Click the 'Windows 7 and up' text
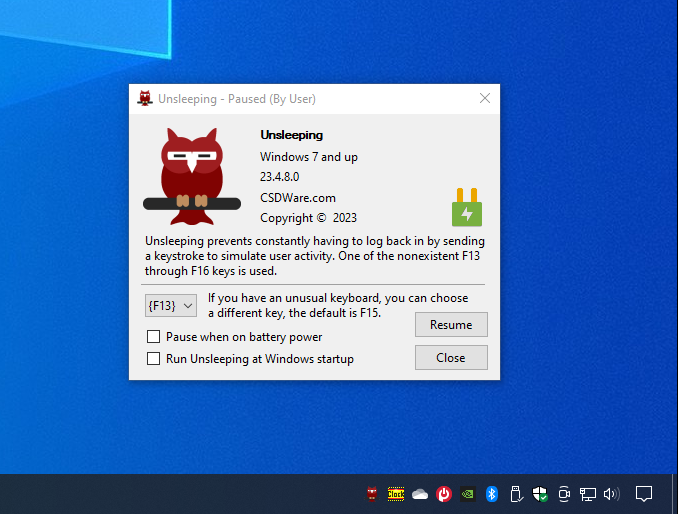Screen dimensions: 678x514 309,156
